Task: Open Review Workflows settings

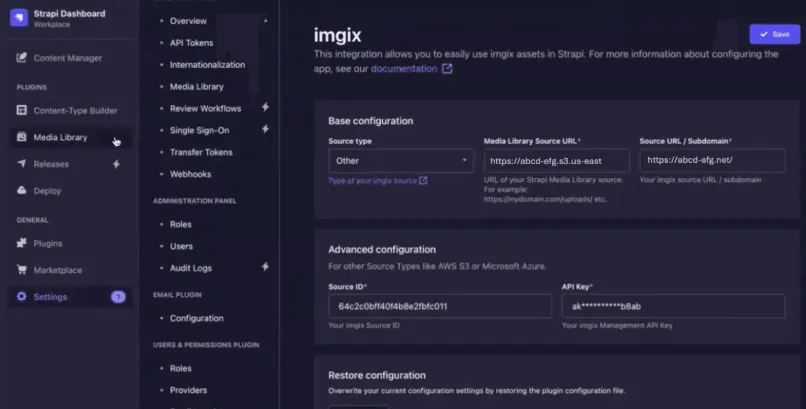Action: click(205, 108)
